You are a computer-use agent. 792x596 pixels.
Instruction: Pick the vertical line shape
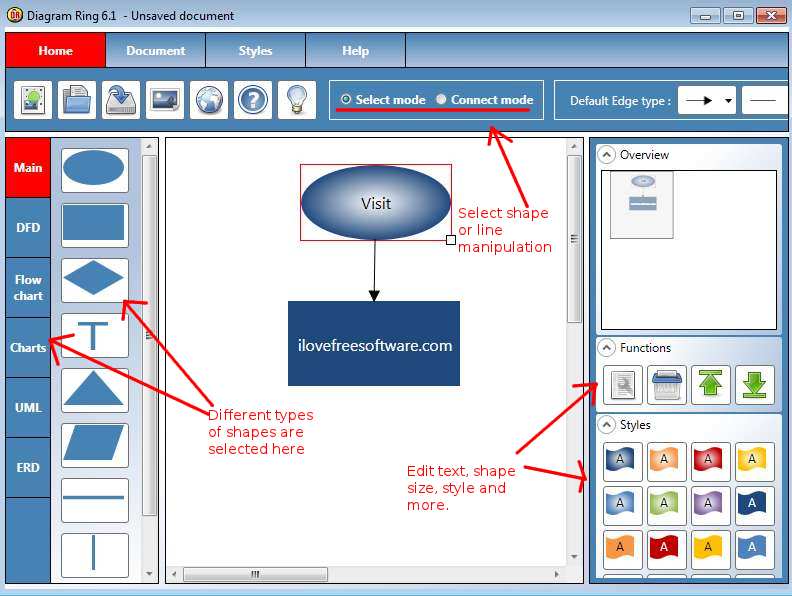pos(94,555)
